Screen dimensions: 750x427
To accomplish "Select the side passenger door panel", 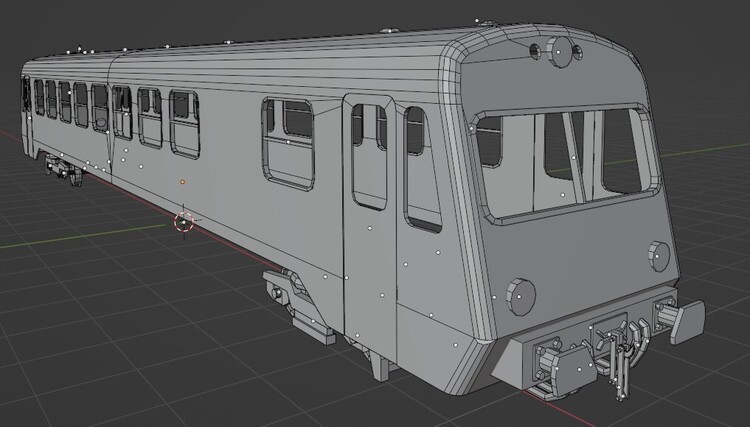I will click(x=370, y=228).
